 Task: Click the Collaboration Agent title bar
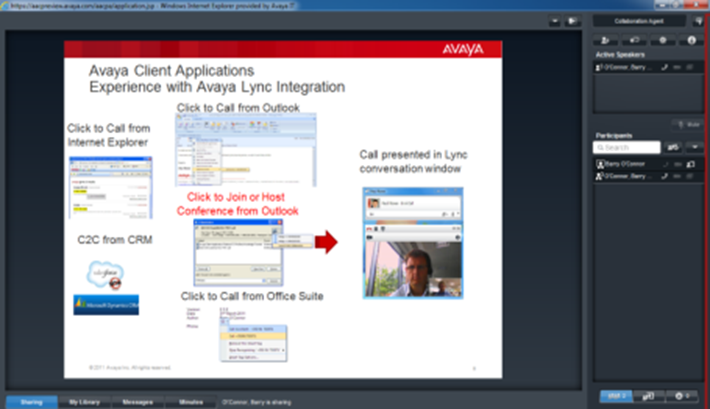(639, 21)
